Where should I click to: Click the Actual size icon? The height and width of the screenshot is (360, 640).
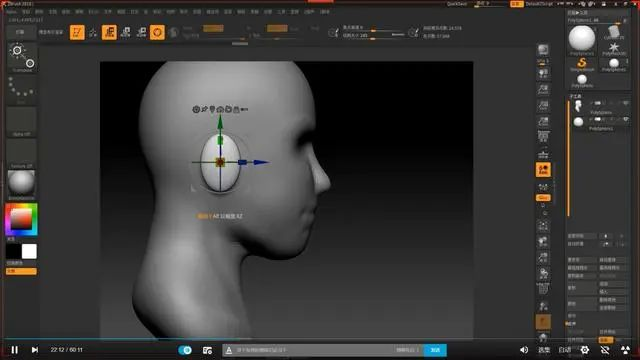pos(543,106)
